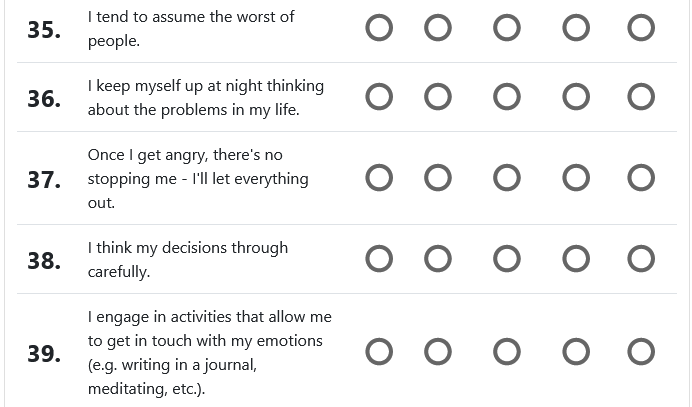Select fifth radio option for question 35
692x407 pixels.
[x=641, y=28]
